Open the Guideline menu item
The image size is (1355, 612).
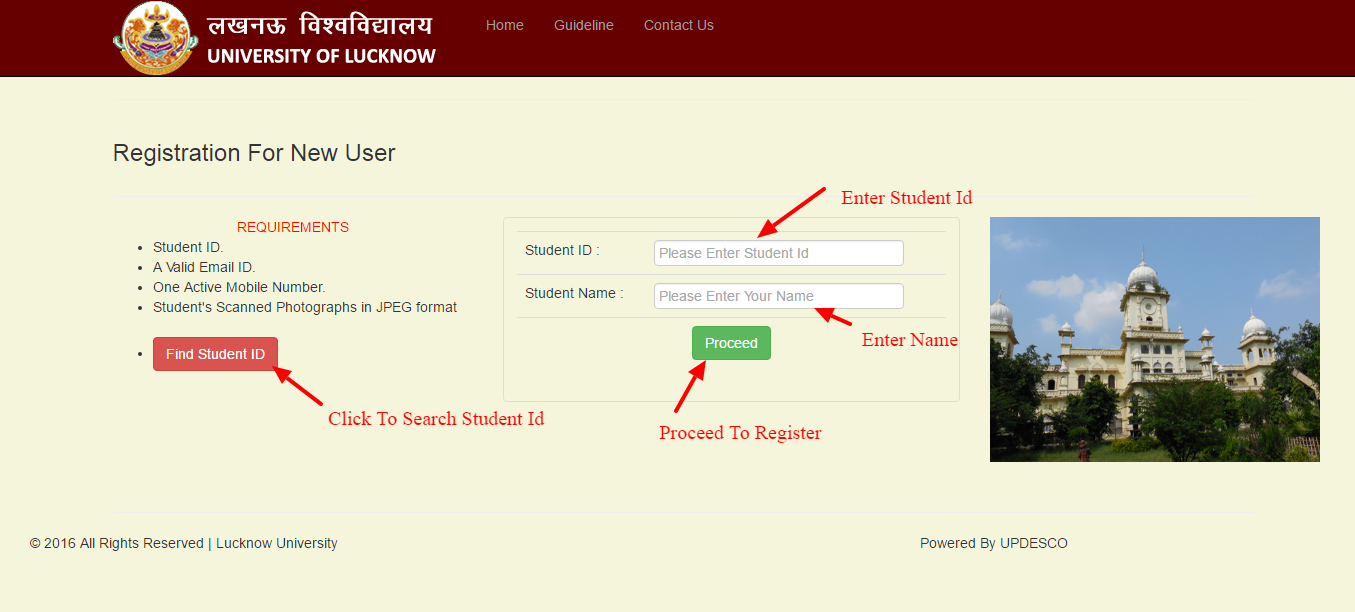(584, 25)
